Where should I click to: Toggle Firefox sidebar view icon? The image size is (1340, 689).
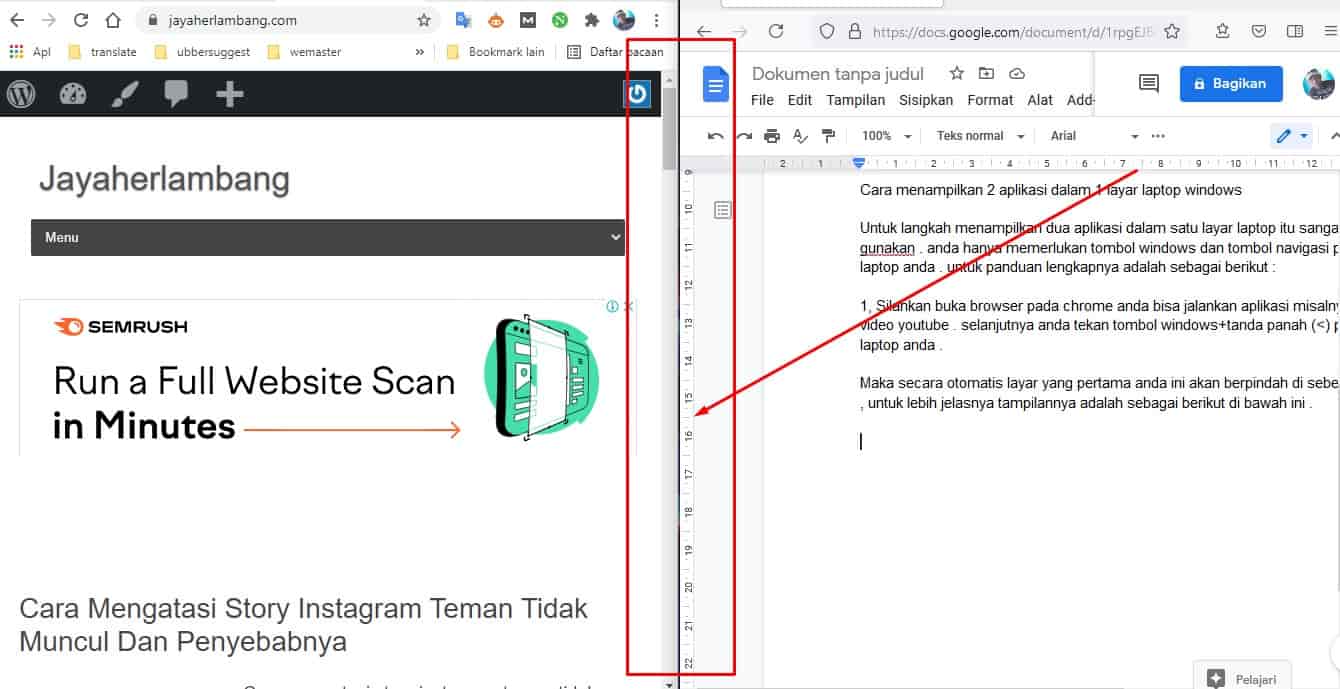click(x=1295, y=32)
